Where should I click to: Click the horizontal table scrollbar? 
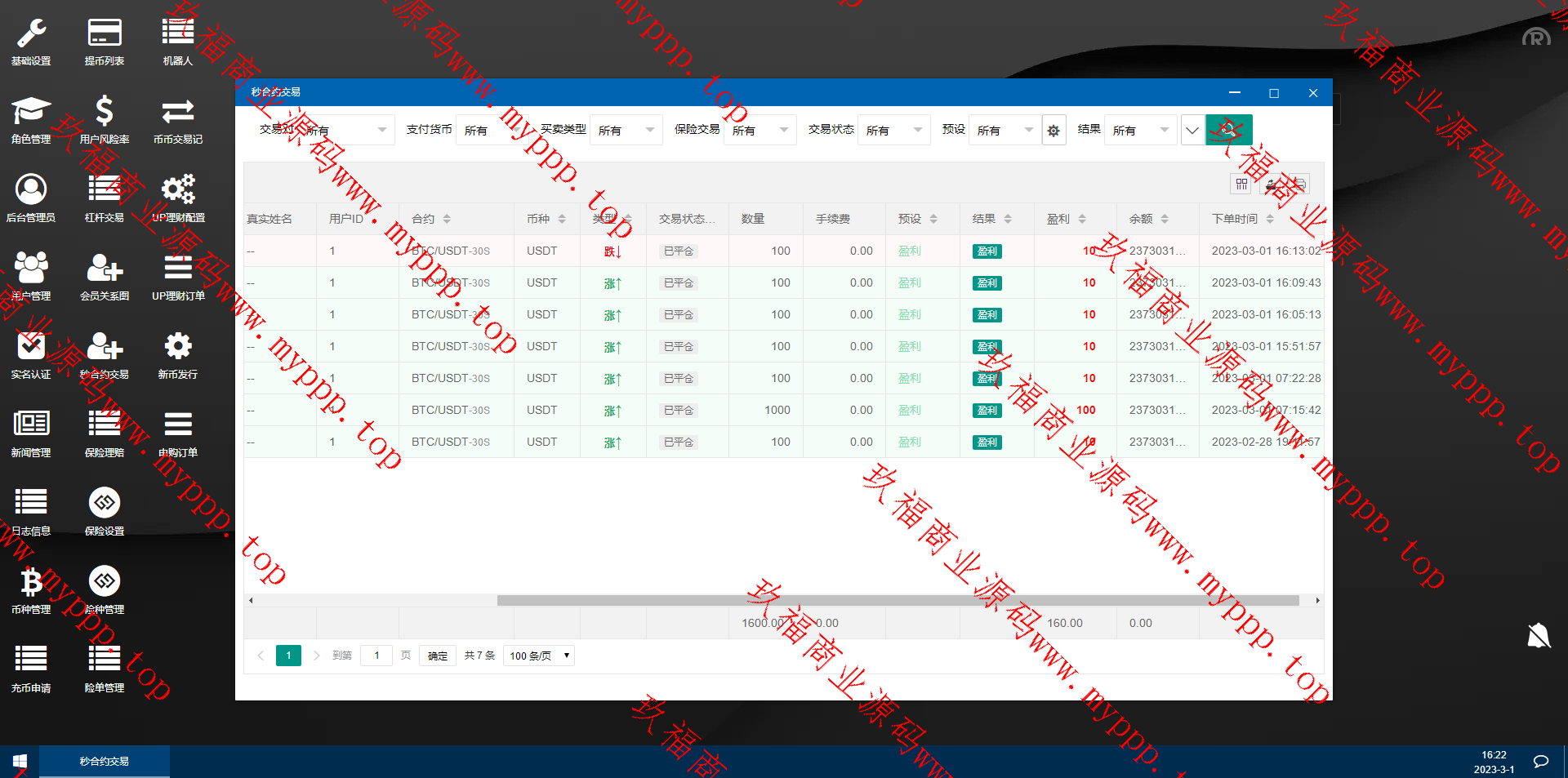(x=897, y=600)
